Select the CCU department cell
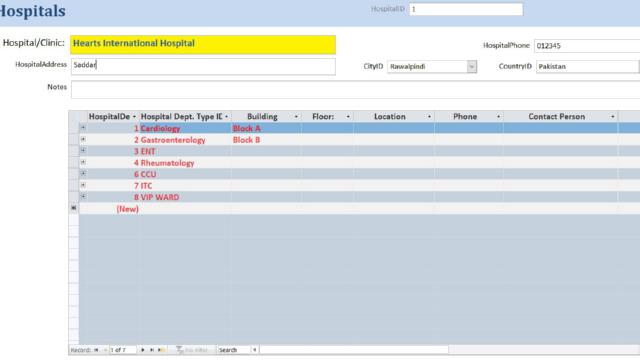 coord(185,174)
